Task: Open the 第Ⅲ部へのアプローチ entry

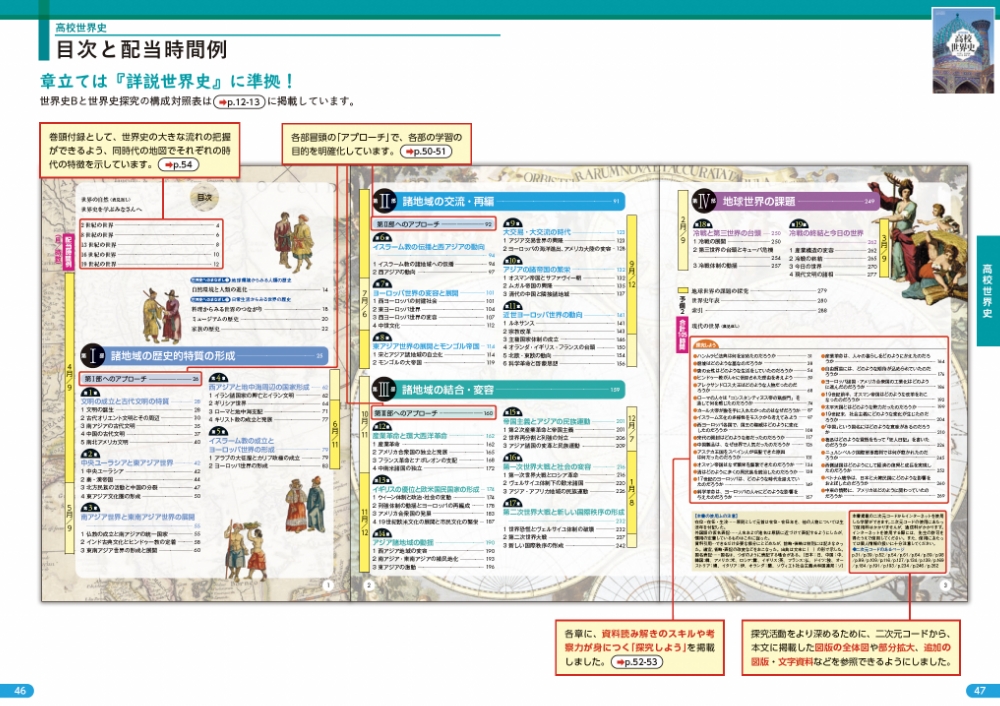Action: pyautogui.click(x=434, y=413)
